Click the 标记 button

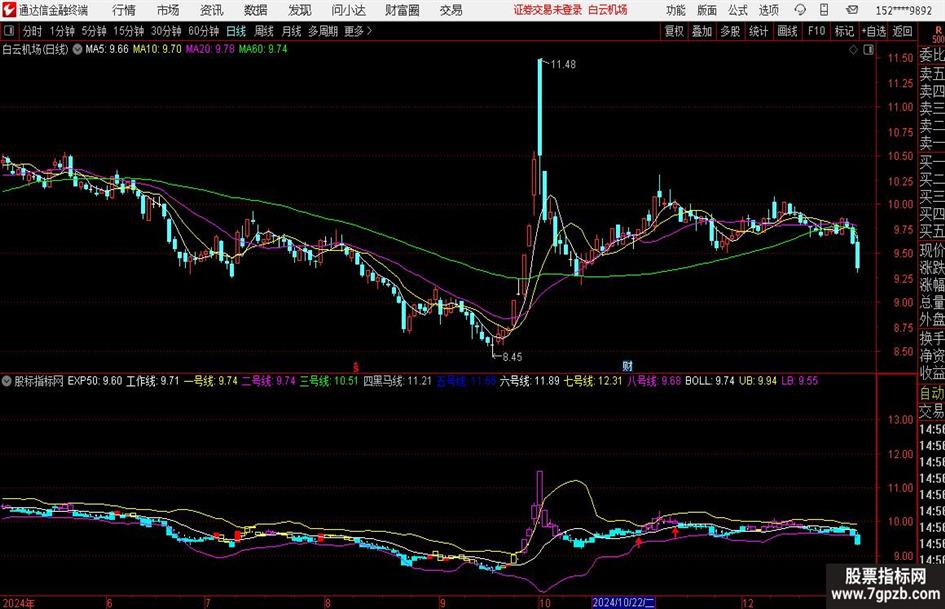pyautogui.click(x=844, y=31)
